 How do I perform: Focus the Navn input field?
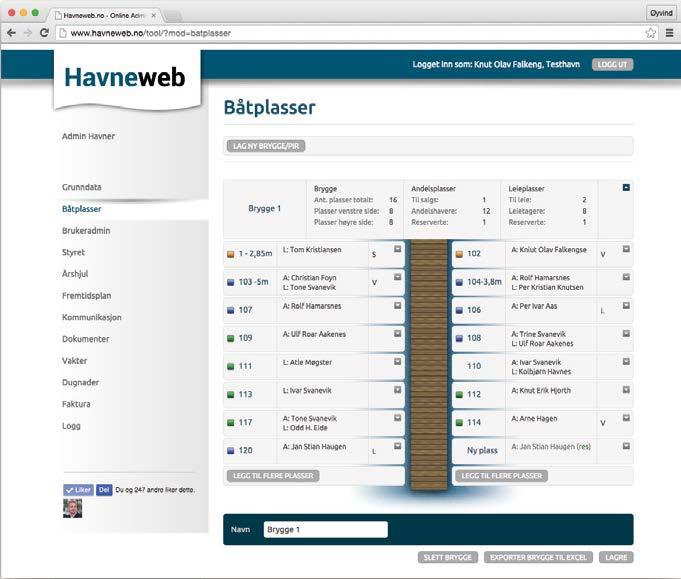(x=325, y=529)
